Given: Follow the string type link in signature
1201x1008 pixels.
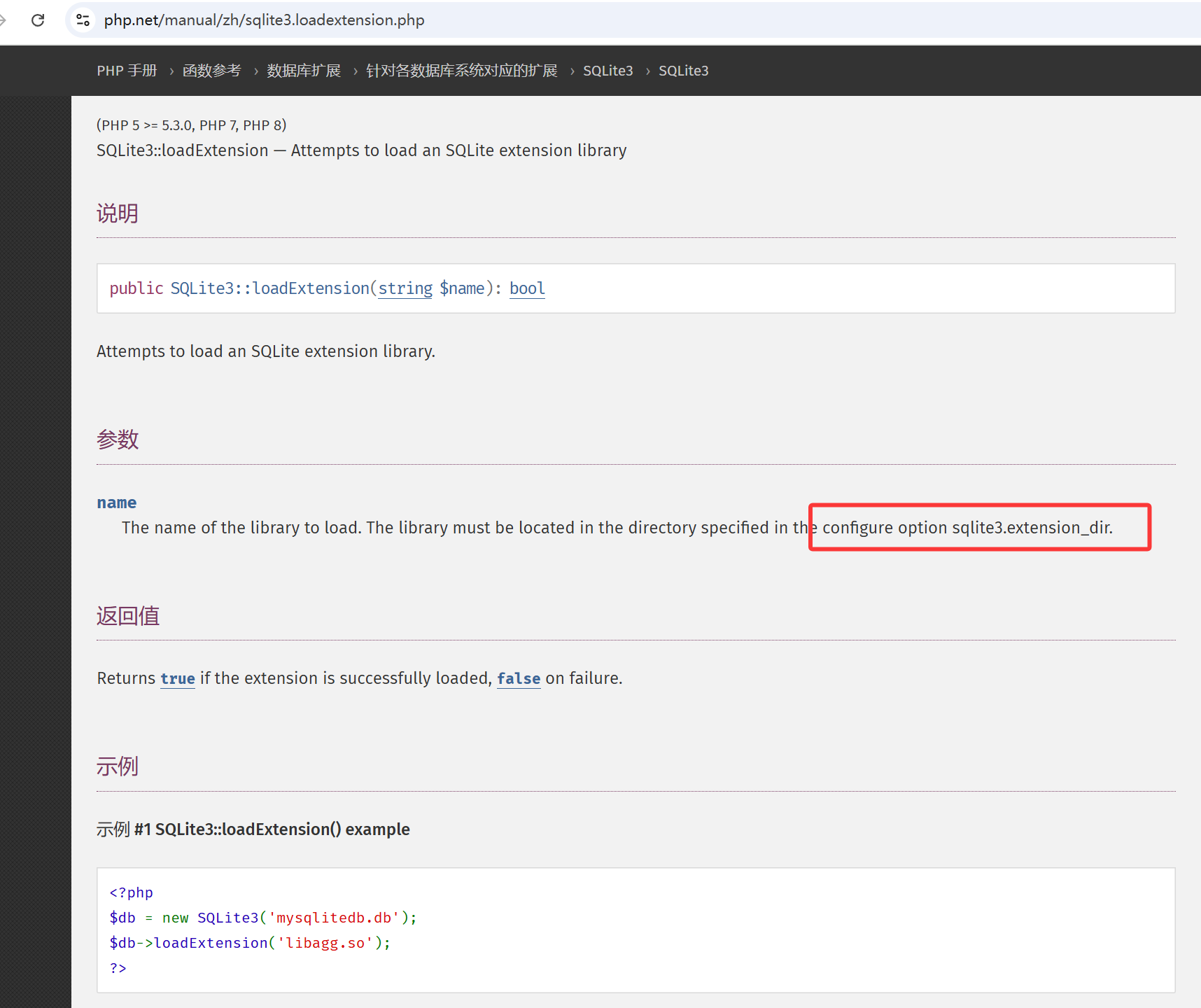Looking at the screenshot, I should [405, 288].
